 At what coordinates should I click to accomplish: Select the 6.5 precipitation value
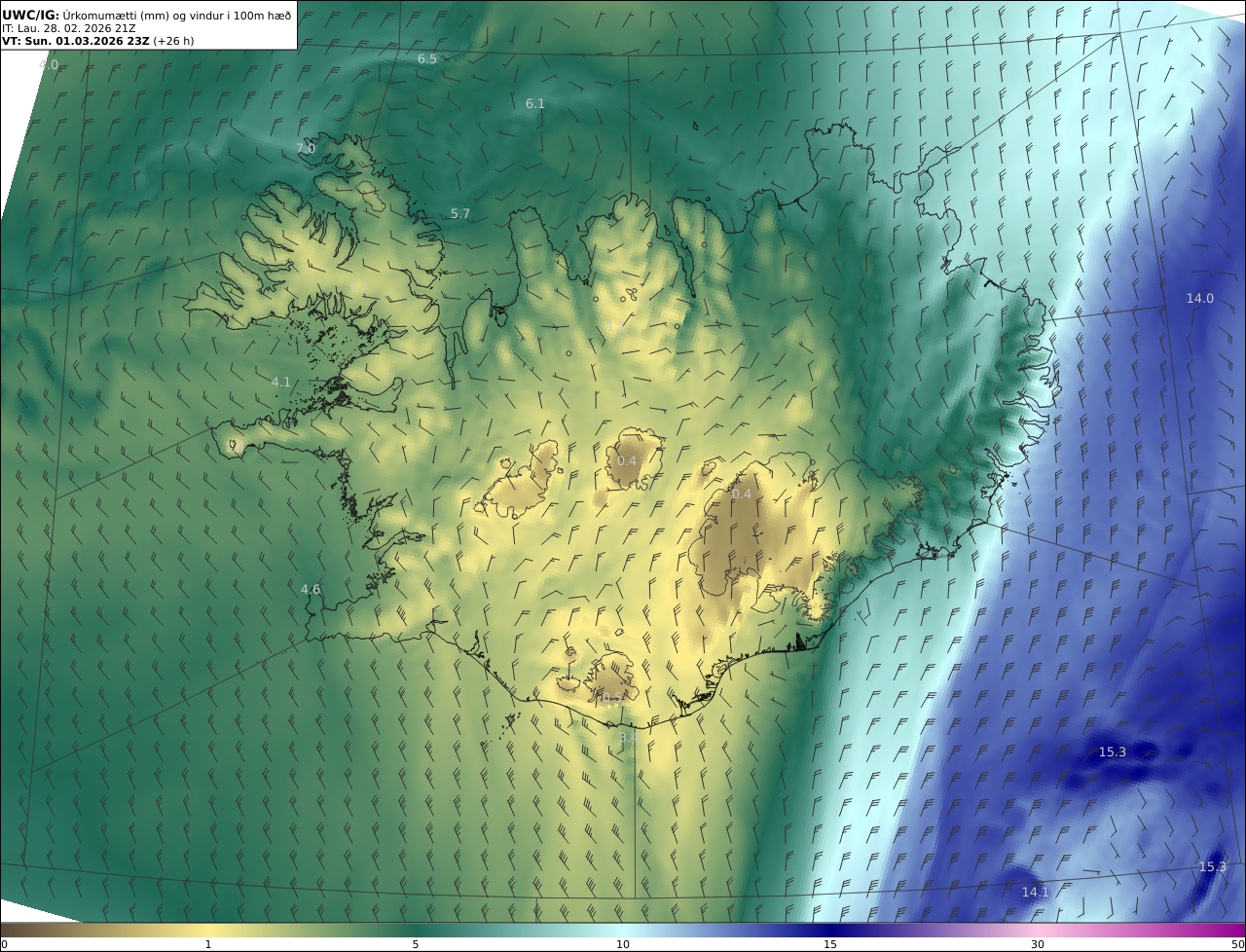pyautogui.click(x=427, y=59)
